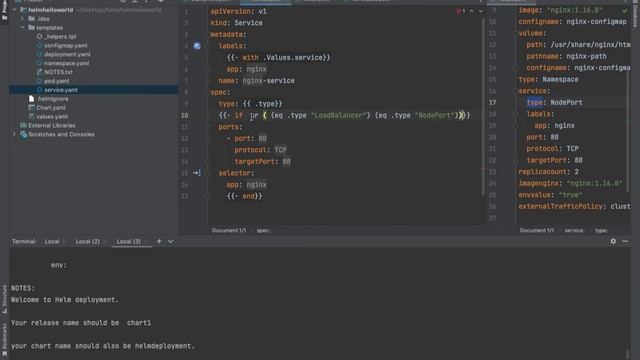Click line 10 with the if-or condition
Image resolution: width=640 pixels, height=360 pixels.
pos(344,116)
